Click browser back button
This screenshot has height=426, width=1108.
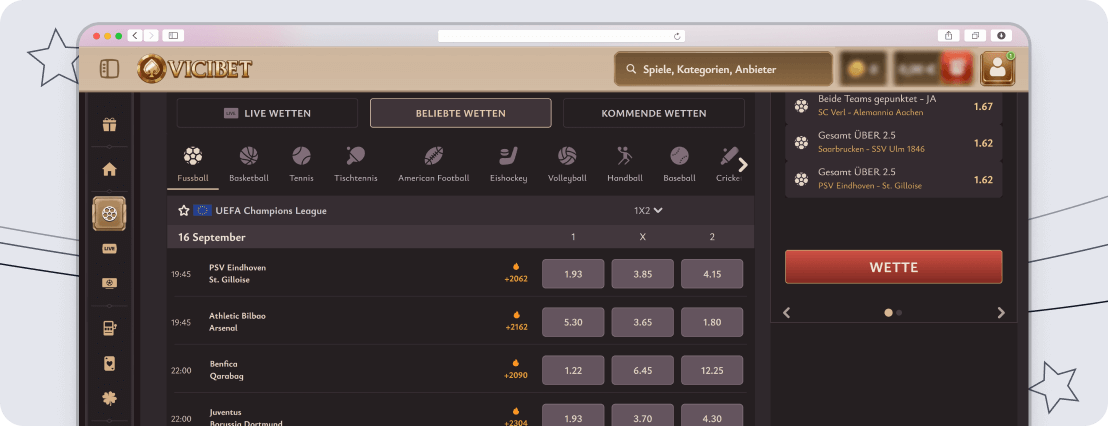(x=134, y=35)
